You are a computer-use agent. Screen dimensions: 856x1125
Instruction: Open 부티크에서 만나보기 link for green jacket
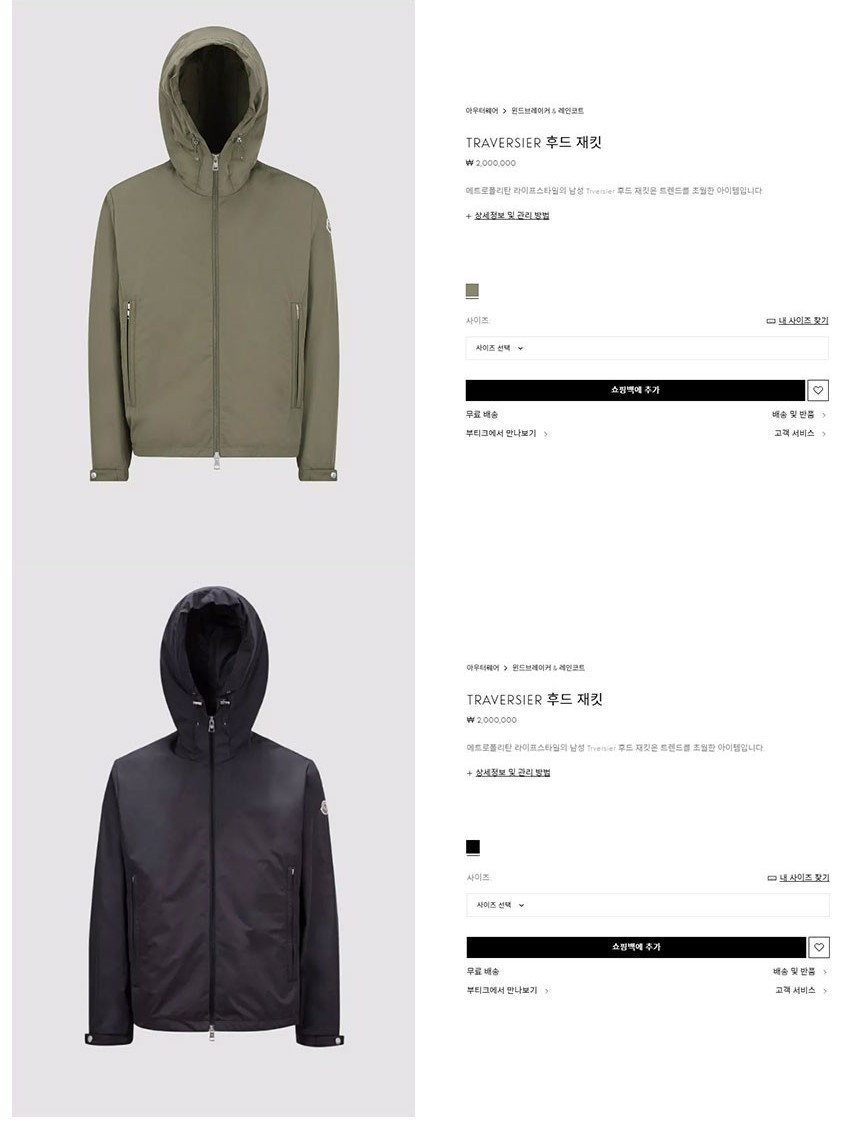(x=501, y=433)
